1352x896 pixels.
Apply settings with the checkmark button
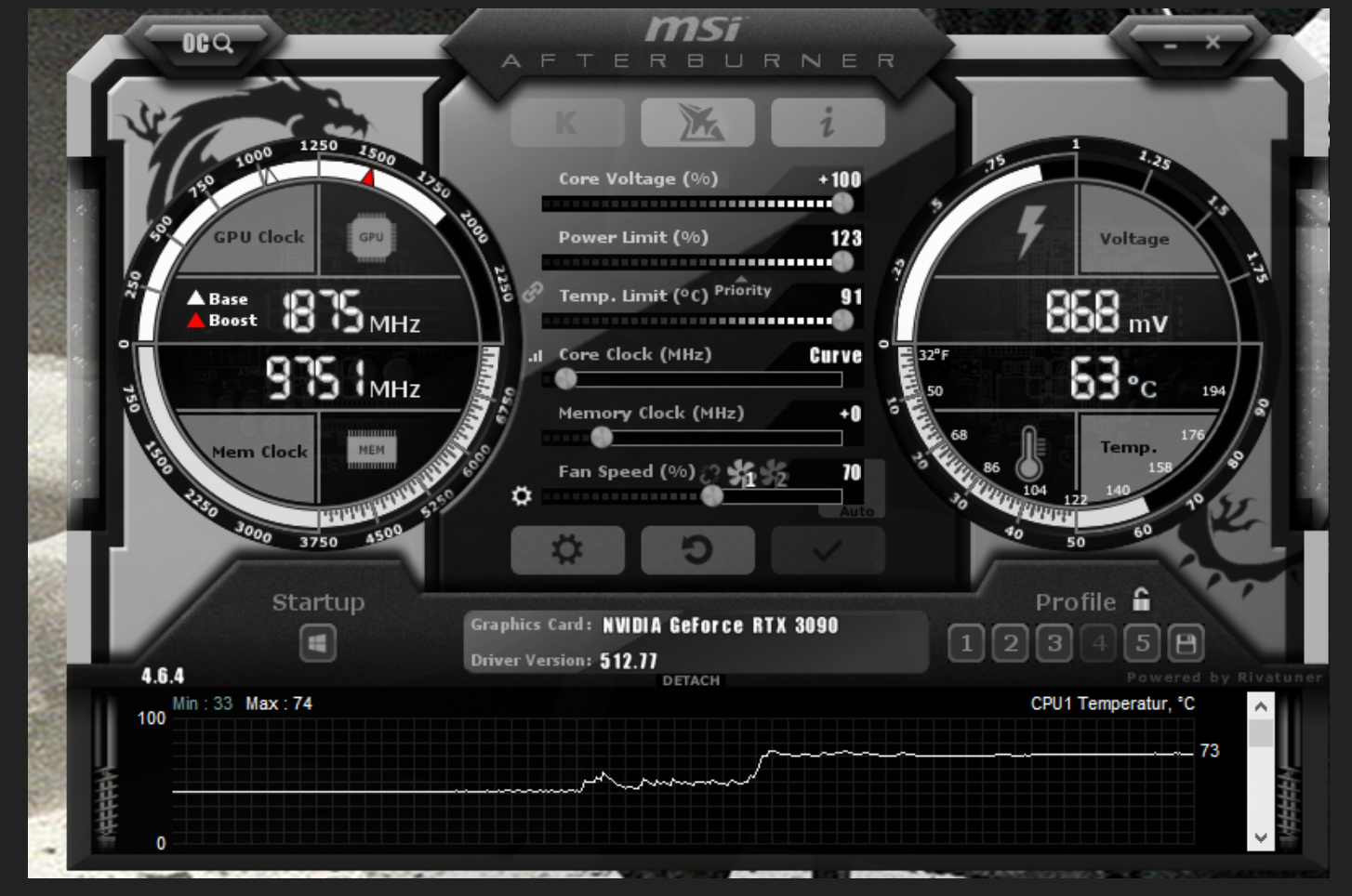[x=828, y=550]
